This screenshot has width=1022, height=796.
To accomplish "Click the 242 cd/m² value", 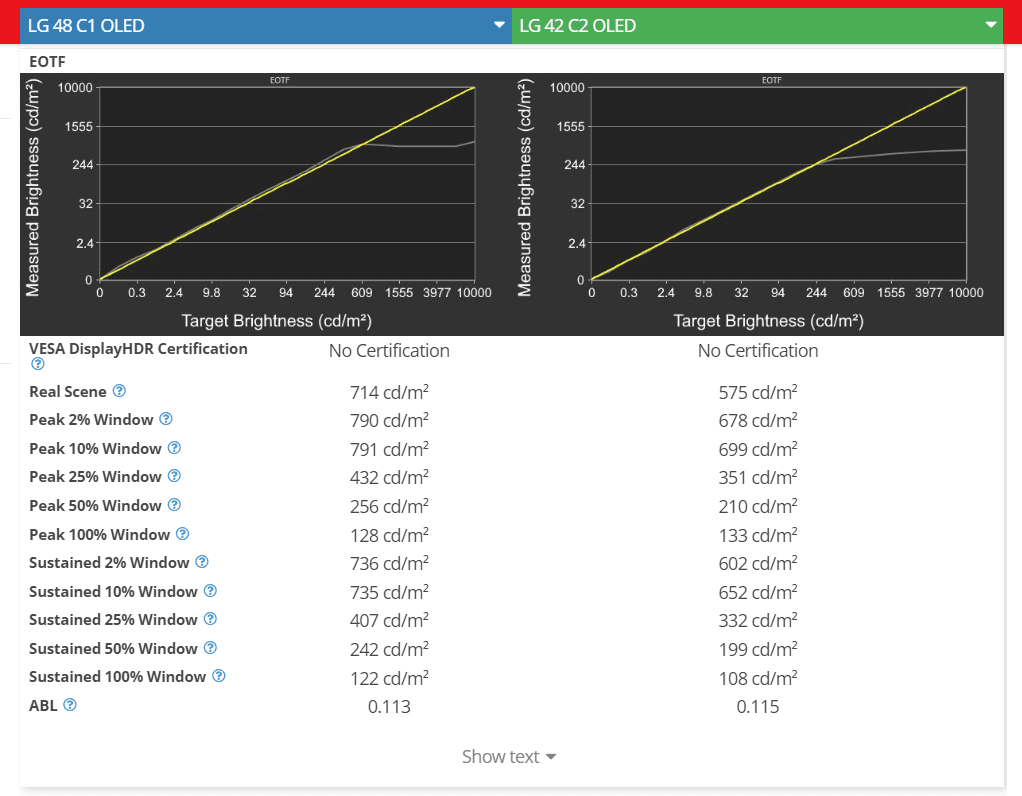I will (389, 649).
